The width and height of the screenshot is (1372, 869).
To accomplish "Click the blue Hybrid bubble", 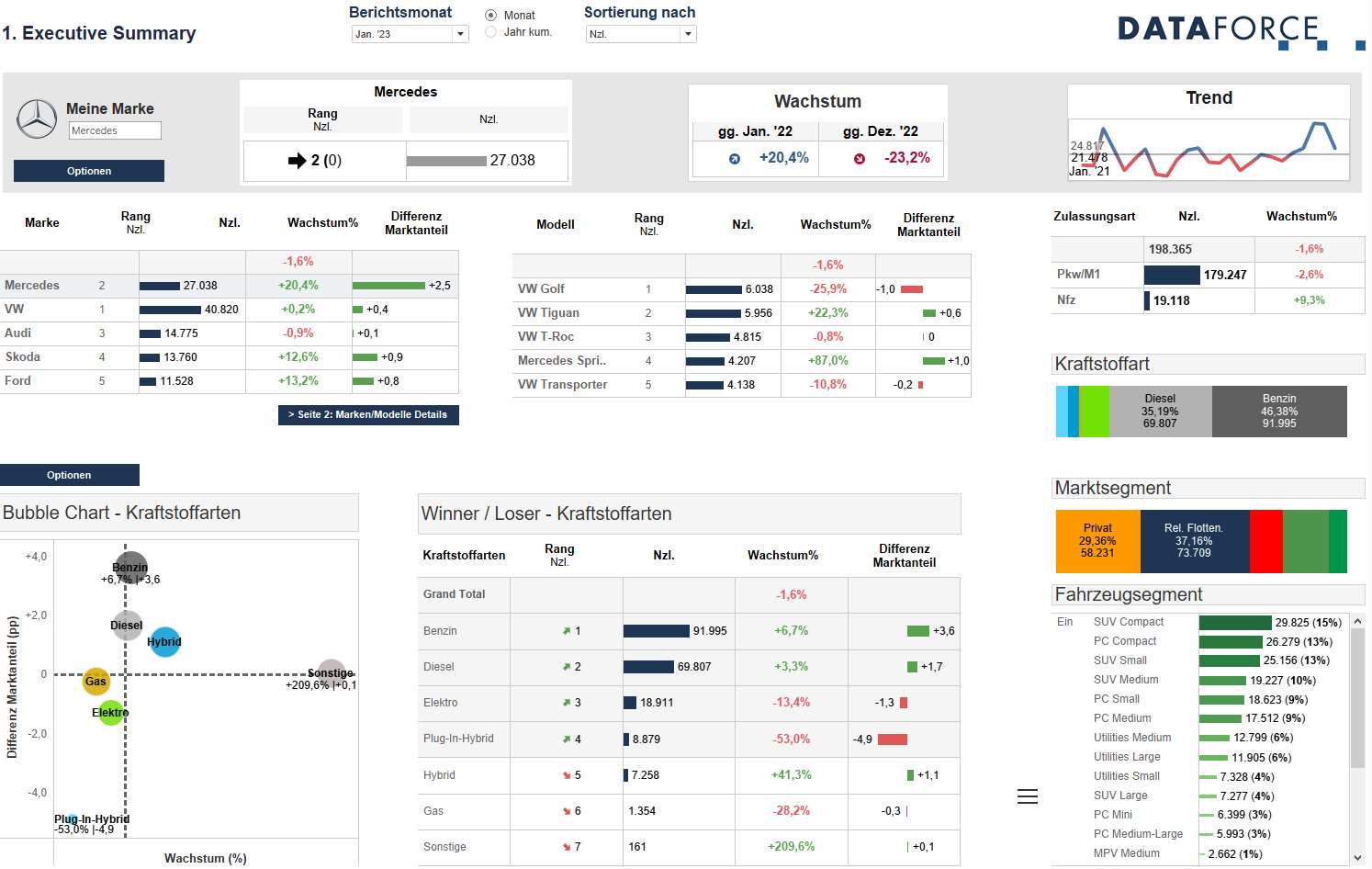I will point(164,641).
